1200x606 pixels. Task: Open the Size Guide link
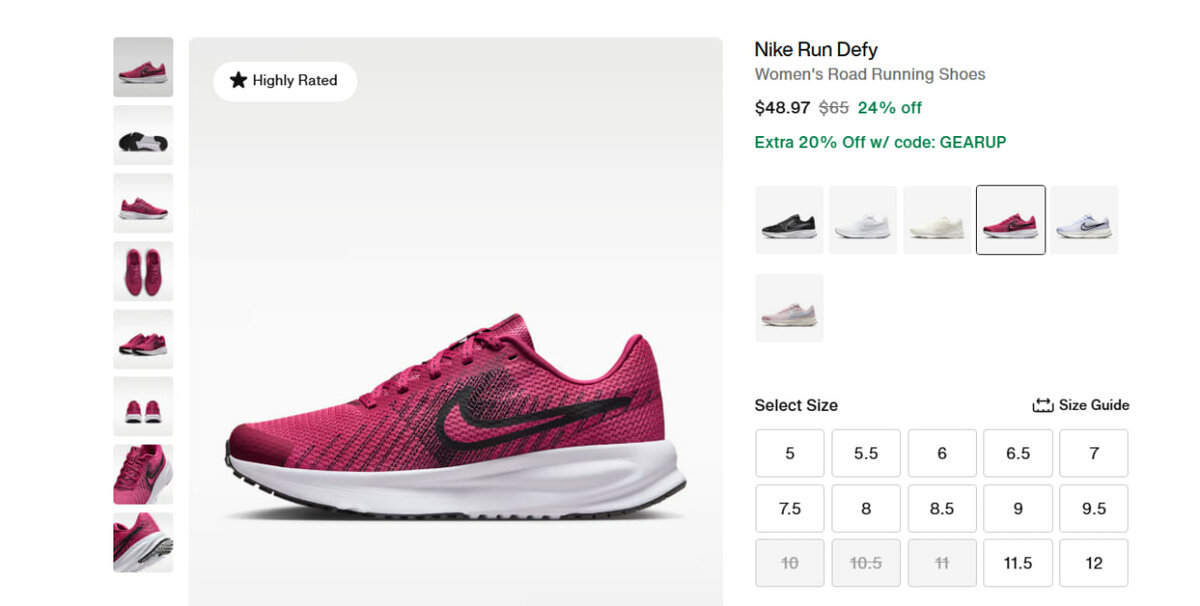point(1093,405)
